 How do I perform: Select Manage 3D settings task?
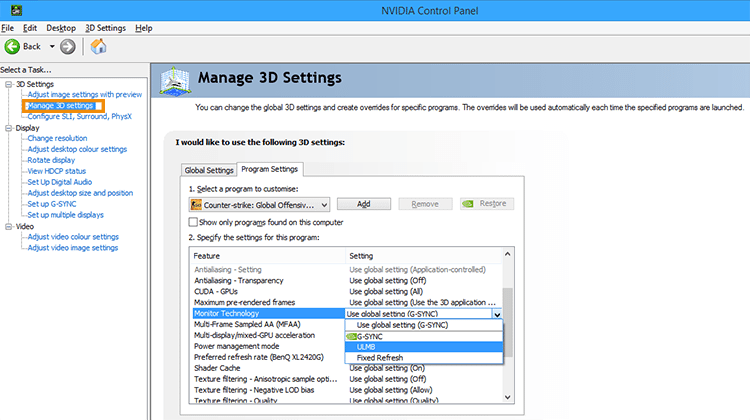60,106
